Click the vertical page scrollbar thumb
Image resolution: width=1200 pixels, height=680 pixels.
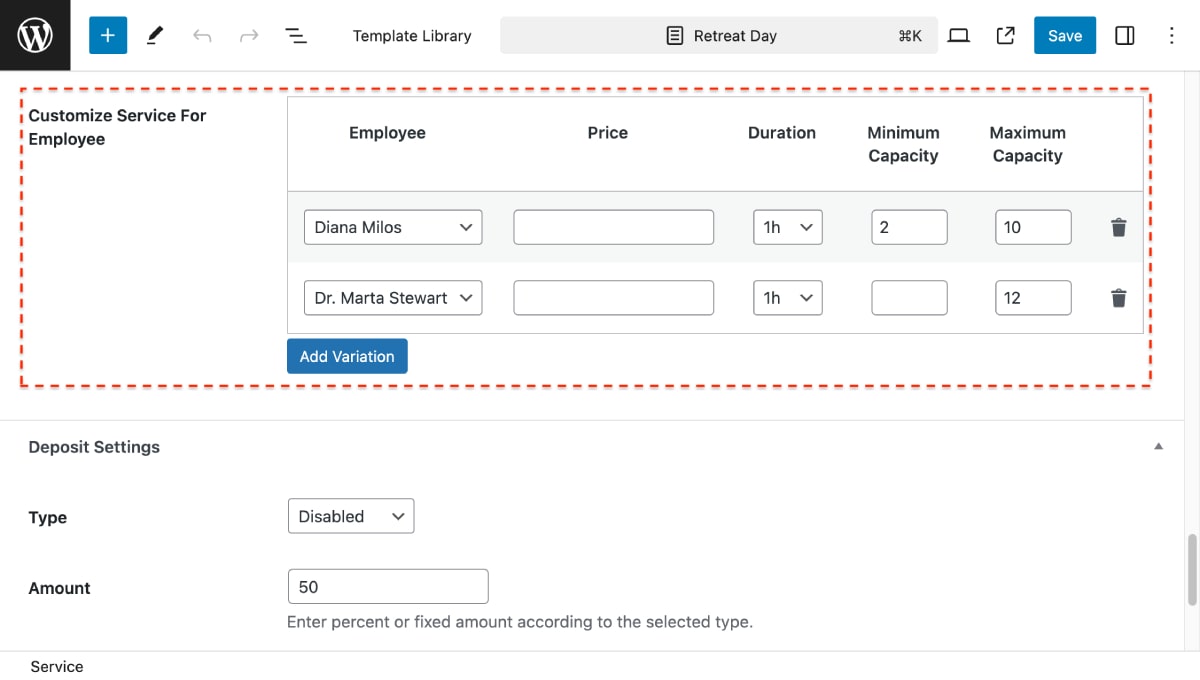point(1191,570)
